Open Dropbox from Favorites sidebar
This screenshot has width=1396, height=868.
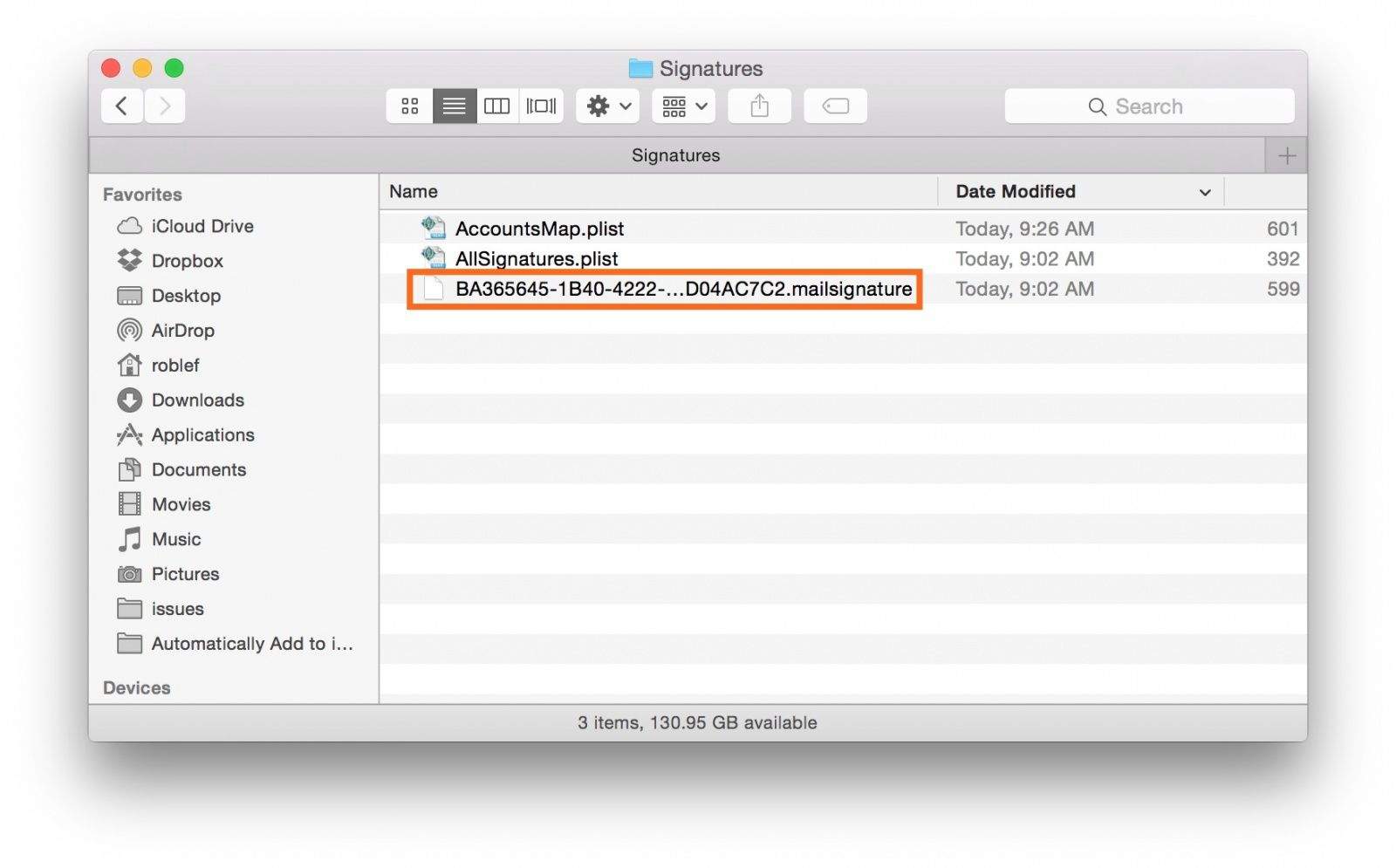point(187,261)
